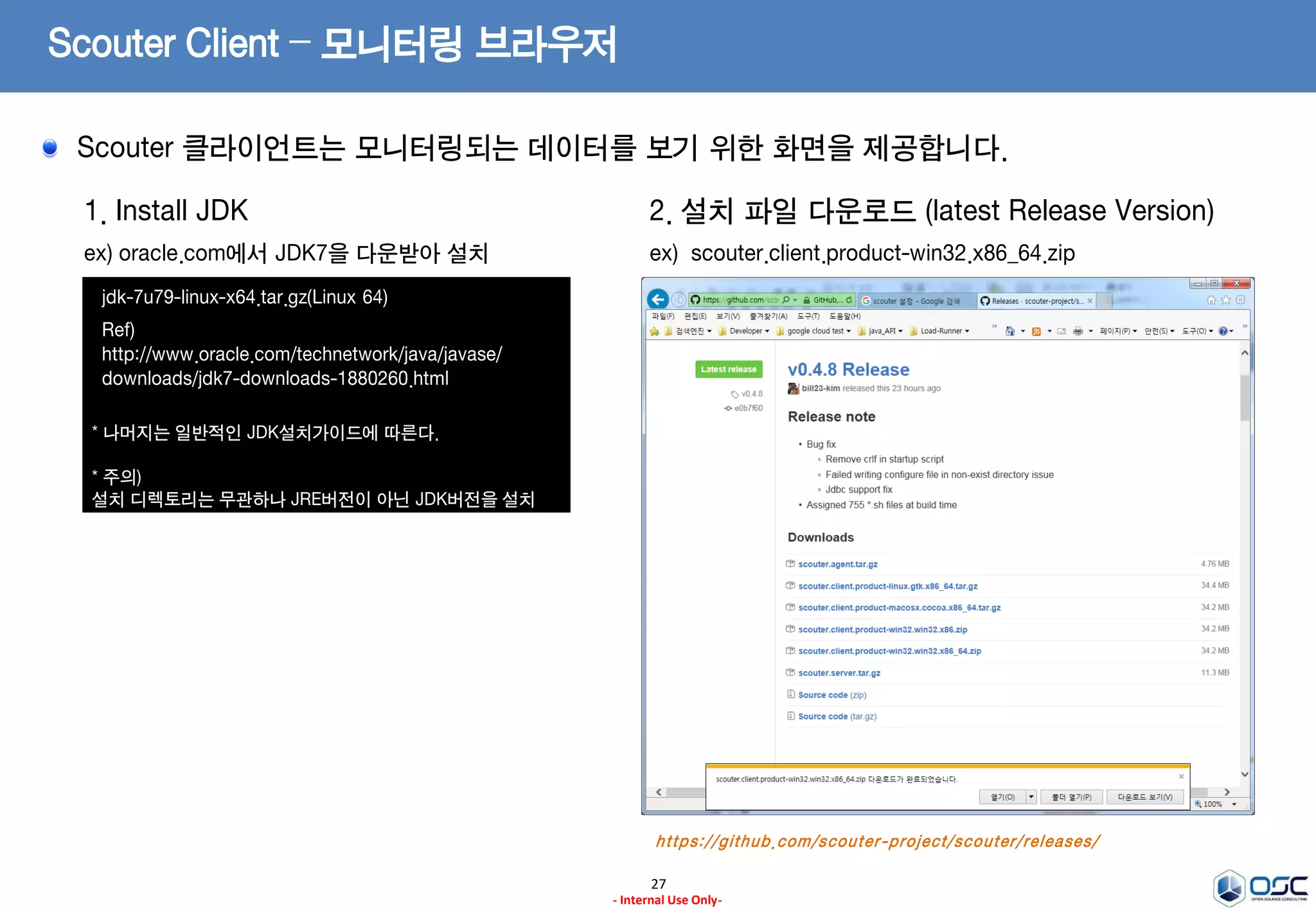Click the Favorites star icon at top right

point(1226,300)
